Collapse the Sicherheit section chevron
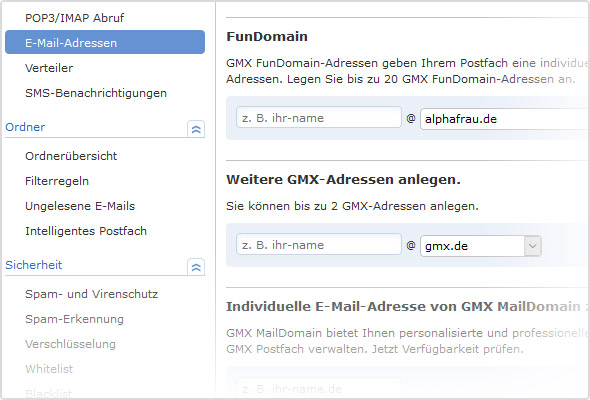 196,267
